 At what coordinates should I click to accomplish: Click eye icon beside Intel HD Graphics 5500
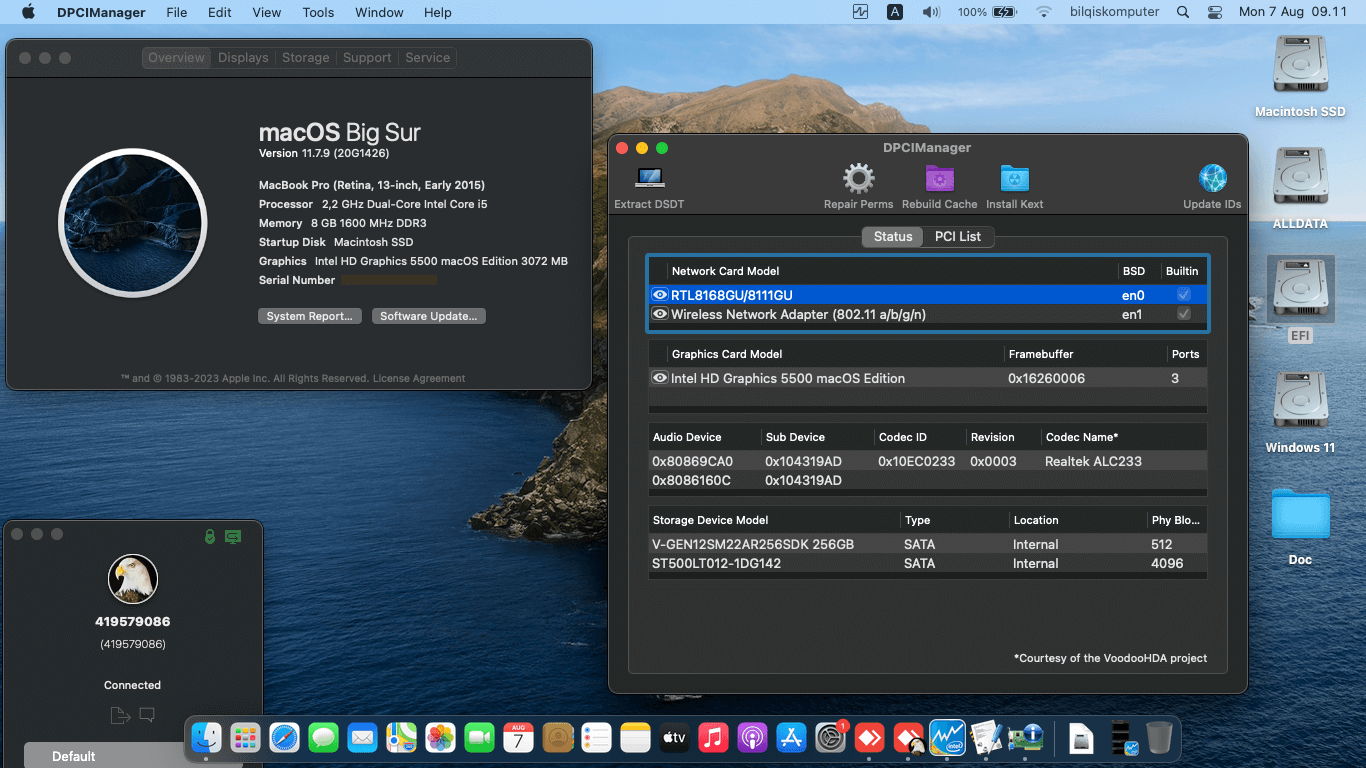pos(660,378)
